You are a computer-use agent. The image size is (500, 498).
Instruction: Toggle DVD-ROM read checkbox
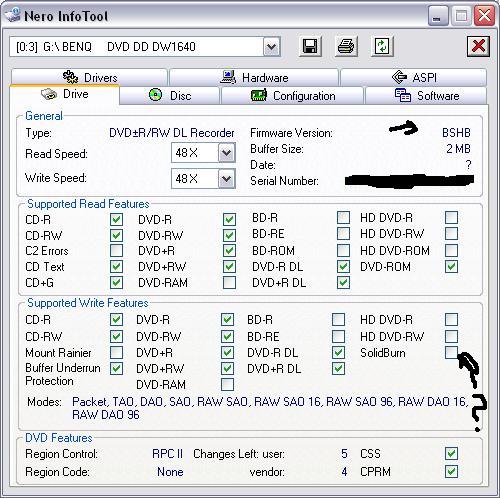click(451, 267)
